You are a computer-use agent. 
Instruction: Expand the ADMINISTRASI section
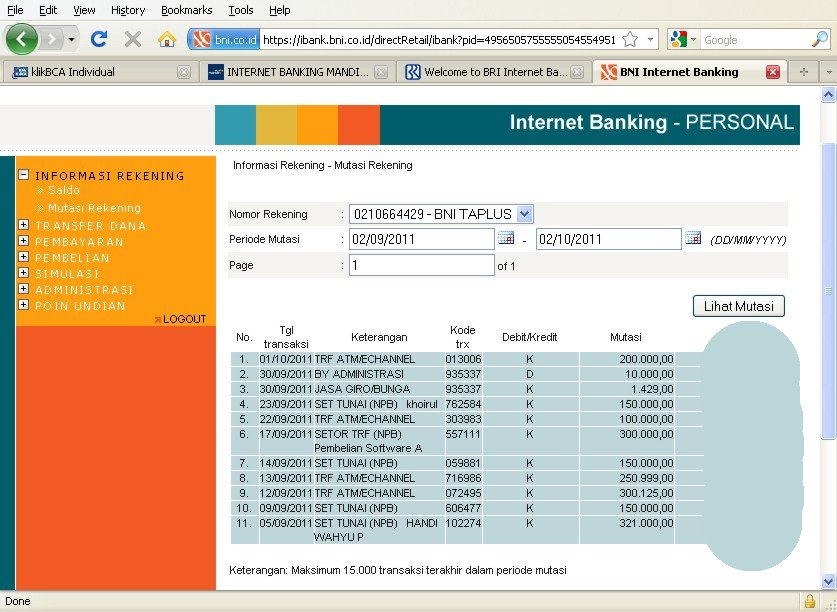23,289
